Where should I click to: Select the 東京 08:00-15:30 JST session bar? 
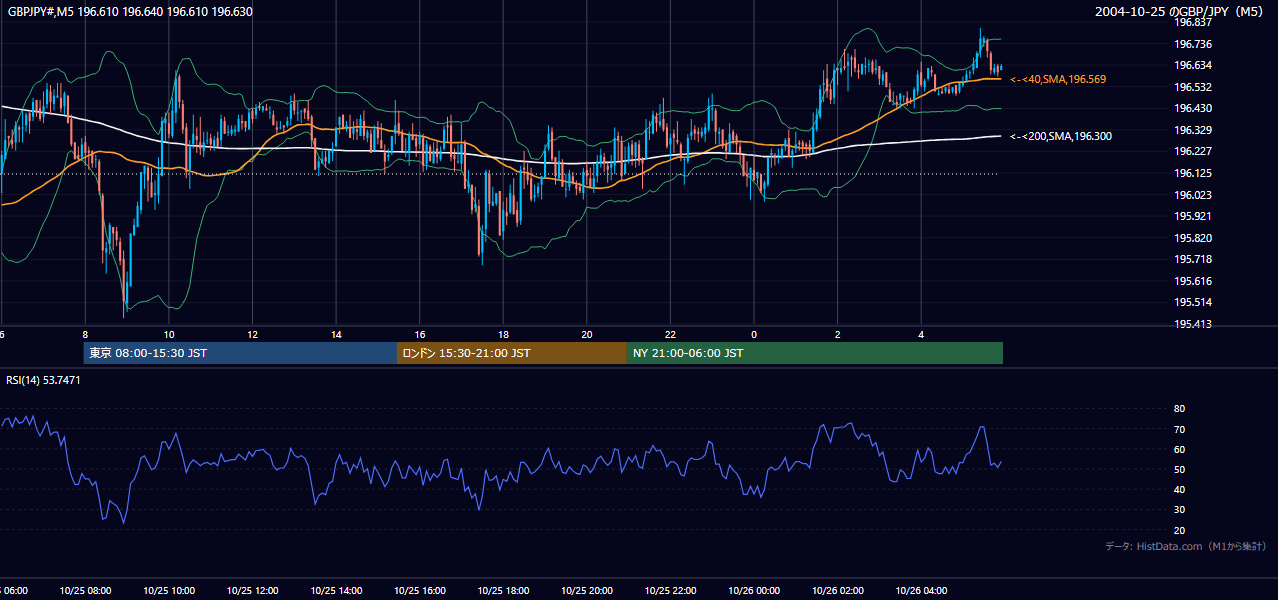click(x=240, y=353)
